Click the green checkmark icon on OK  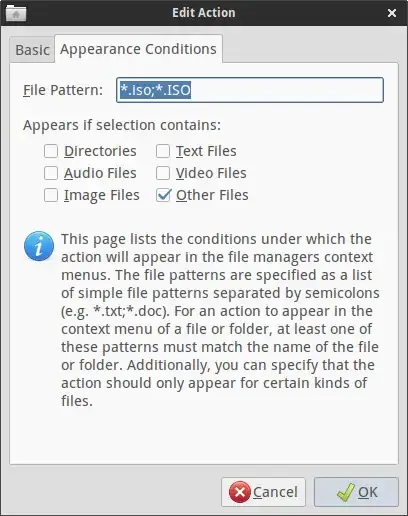(x=346, y=492)
